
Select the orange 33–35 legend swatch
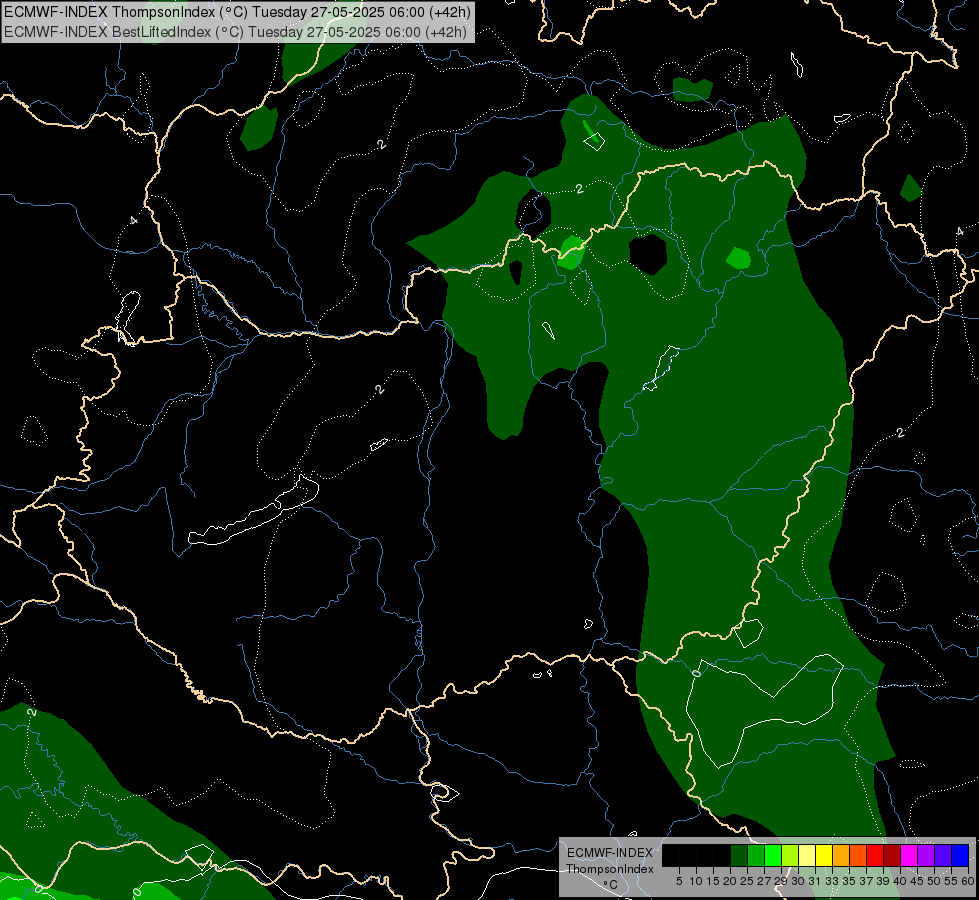click(841, 855)
